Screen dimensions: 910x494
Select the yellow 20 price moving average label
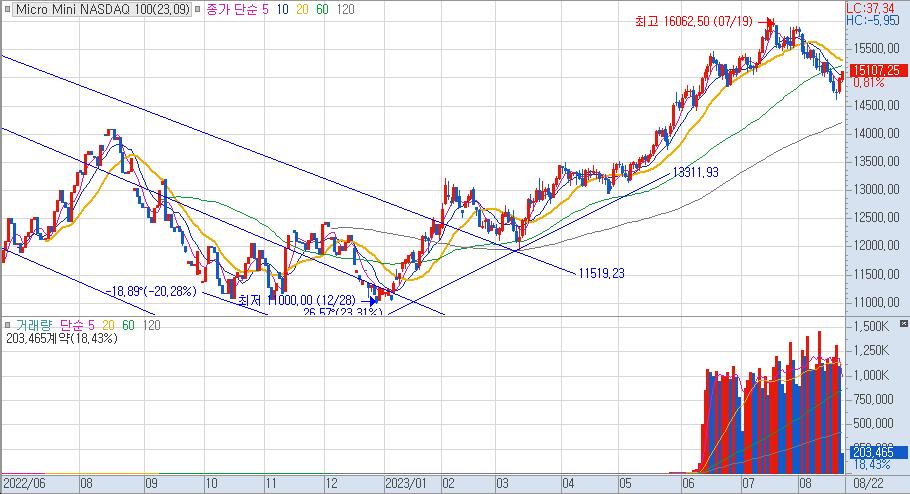pyautogui.click(x=302, y=10)
